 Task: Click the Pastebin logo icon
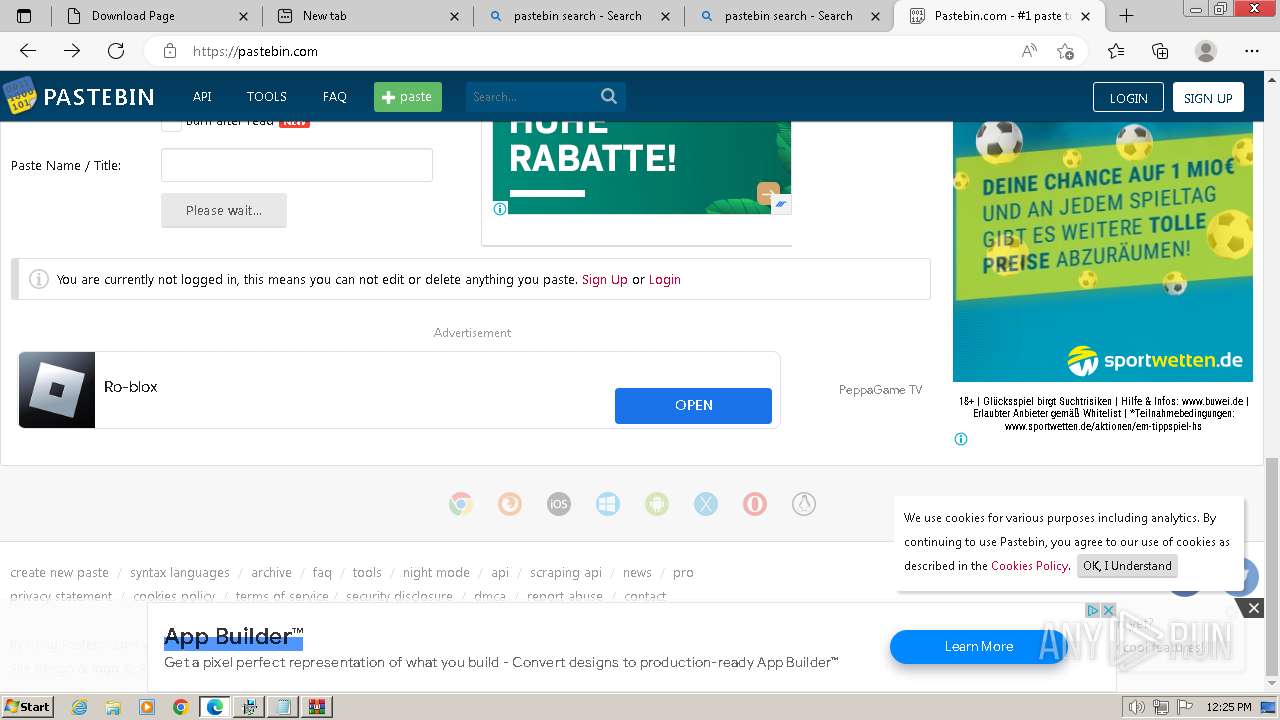[x=19, y=97]
